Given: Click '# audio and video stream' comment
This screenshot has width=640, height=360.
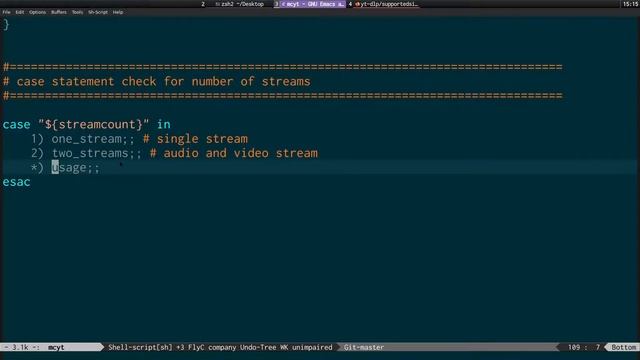Looking at the screenshot, I should (233, 153).
